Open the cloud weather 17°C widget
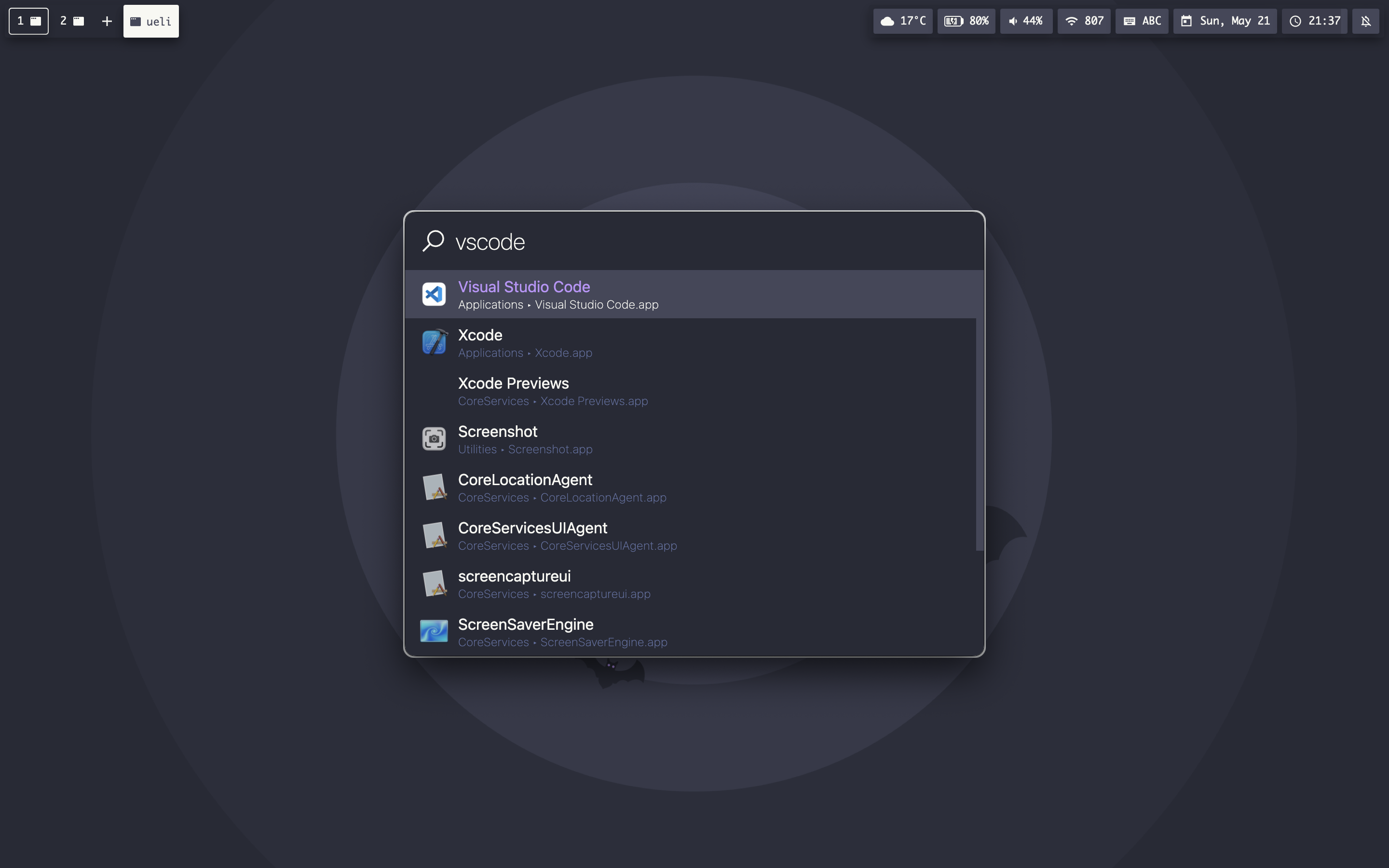 click(x=903, y=21)
